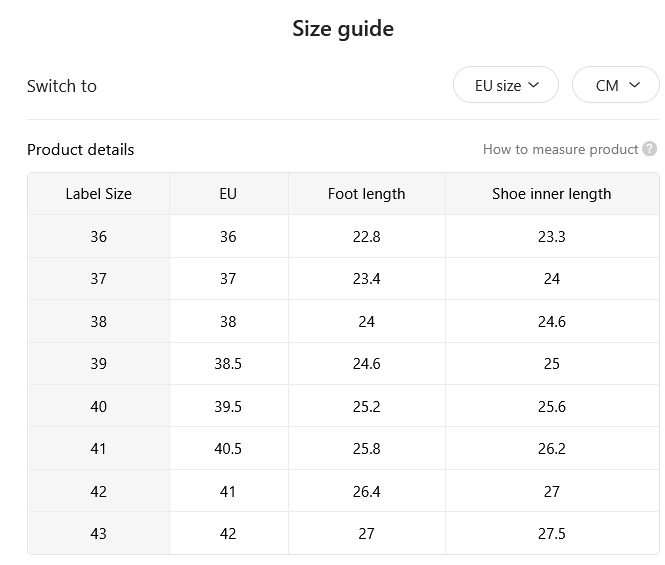Image resolution: width=665 pixels, height=565 pixels.
Task: Click the question mark help icon
Action: tap(649, 149)
